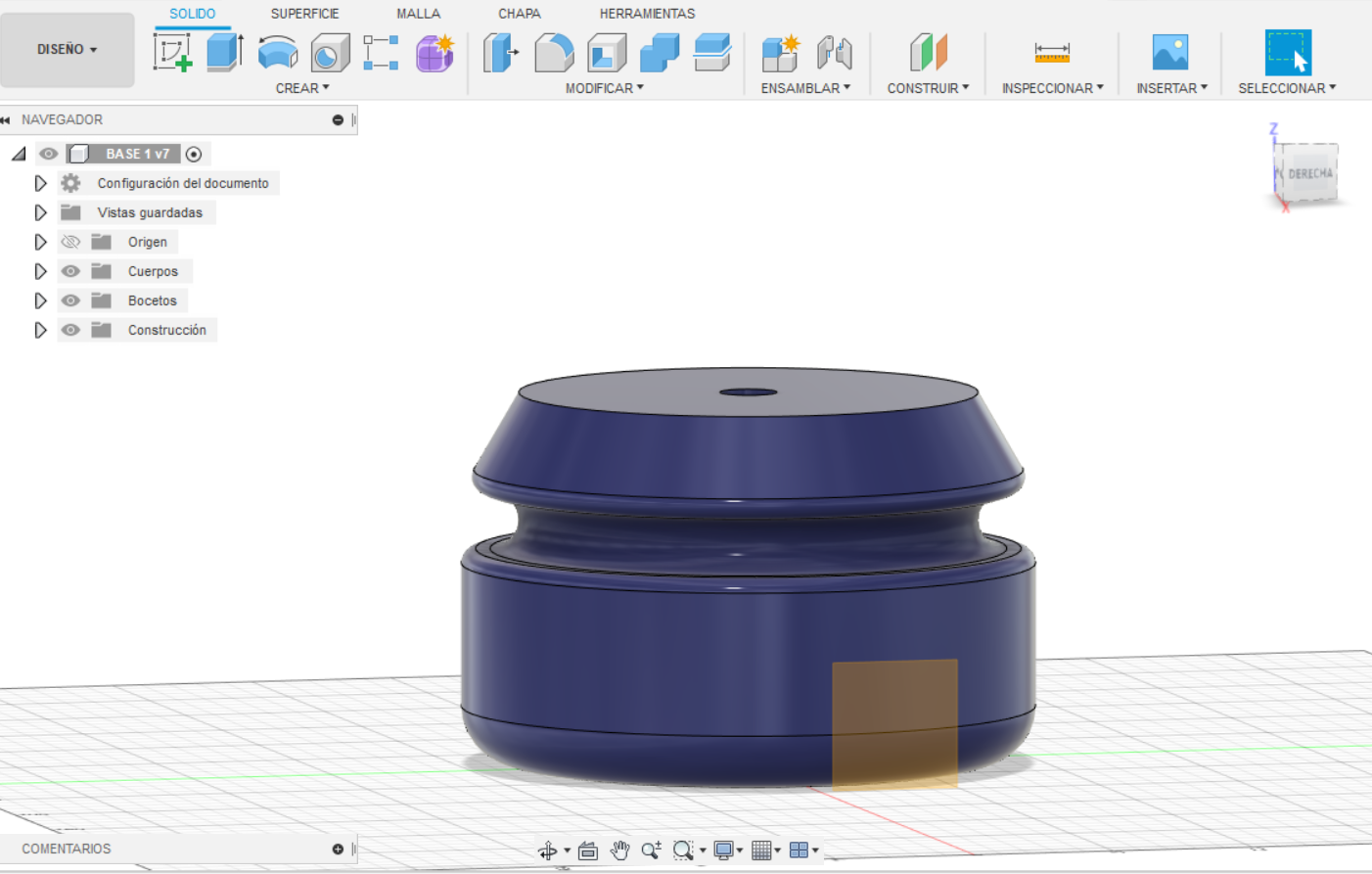
Task: Open the CREAR dropdown menu
Action: click(x=302, y=88)
